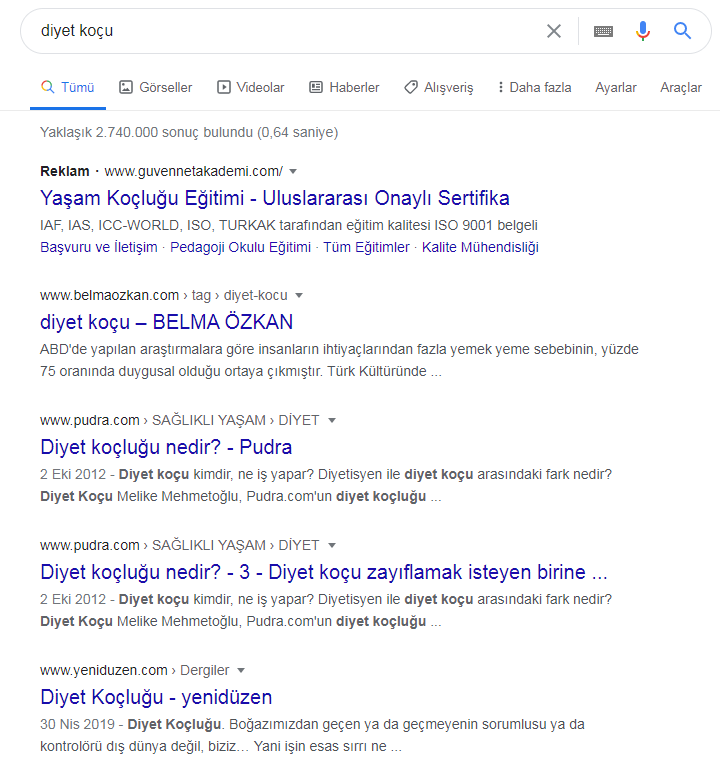Open the Daha fazla menu
The height and width of the screenshot is (777, 720).
tap(535, 88)
